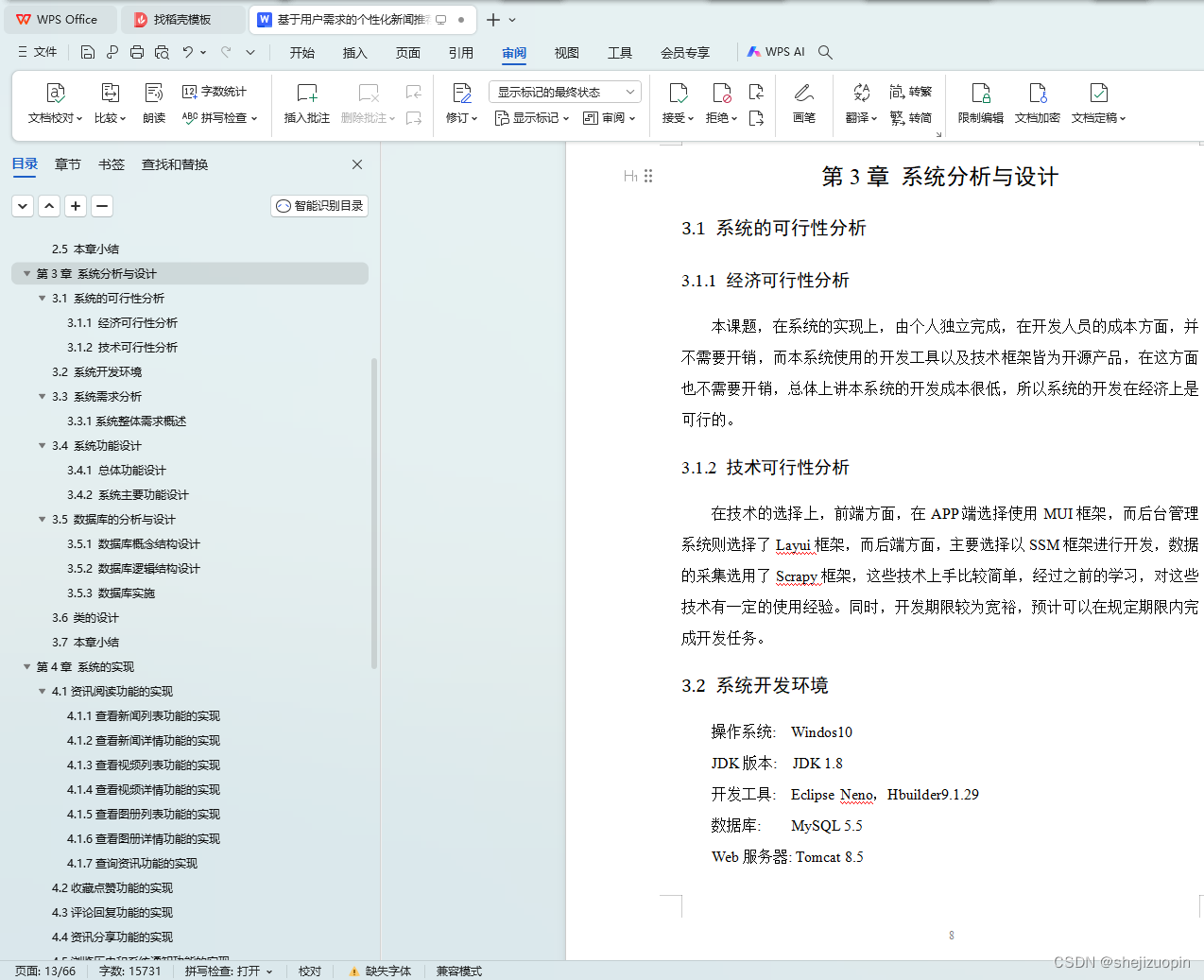Click the collapse-up chevron button in outline pane

tap(50, 206)
